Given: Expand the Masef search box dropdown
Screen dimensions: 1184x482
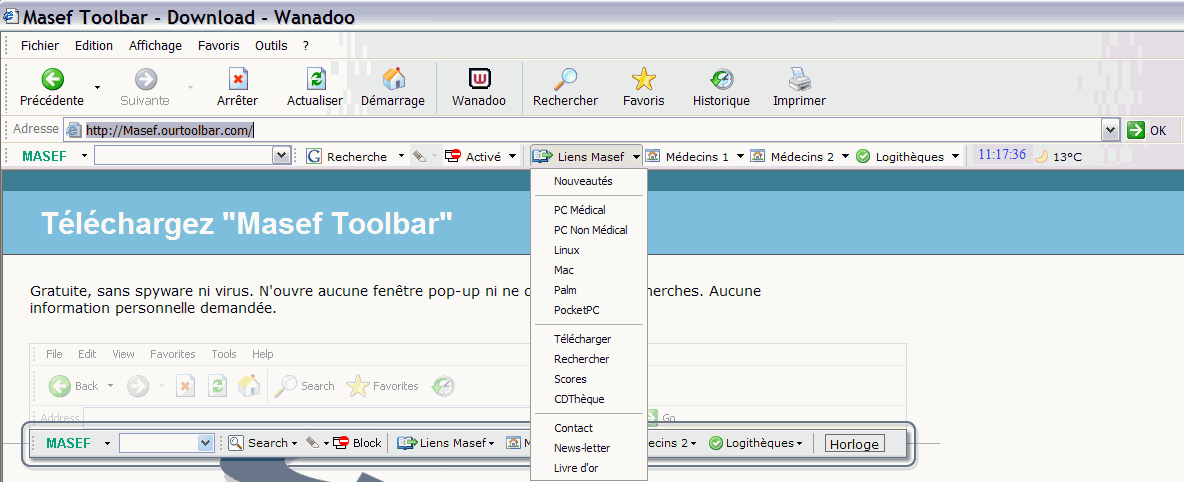Looking at the screenshot, I should tap(281, 156).
